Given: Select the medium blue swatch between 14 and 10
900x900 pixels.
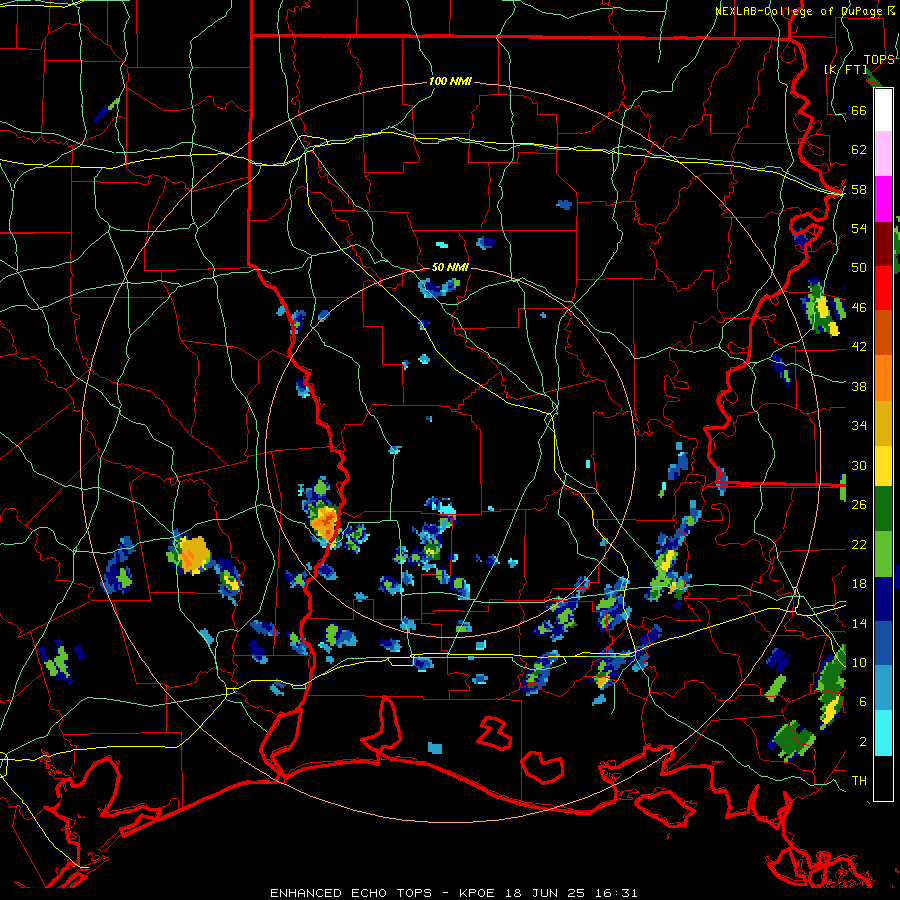Looking at the screenshot, I should (x=883, y=643).
